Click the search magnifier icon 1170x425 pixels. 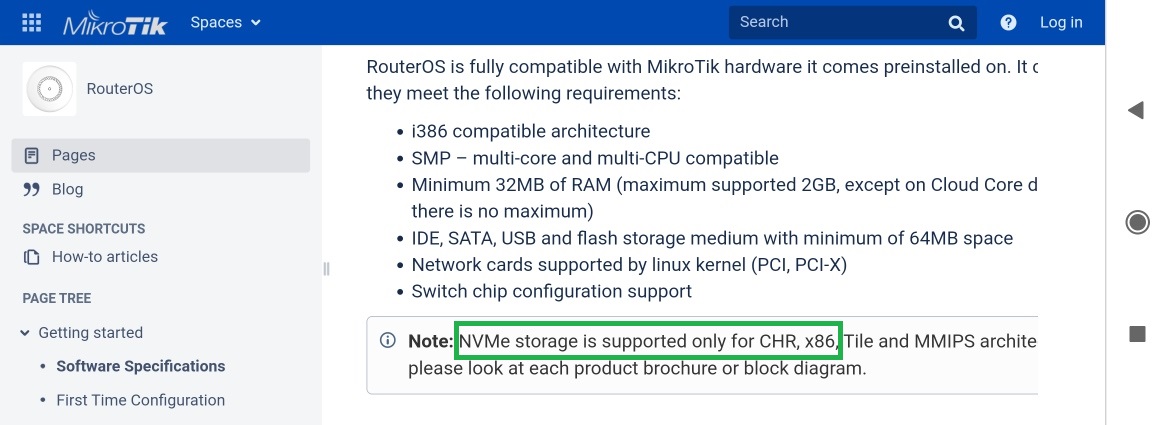[956, 23]
